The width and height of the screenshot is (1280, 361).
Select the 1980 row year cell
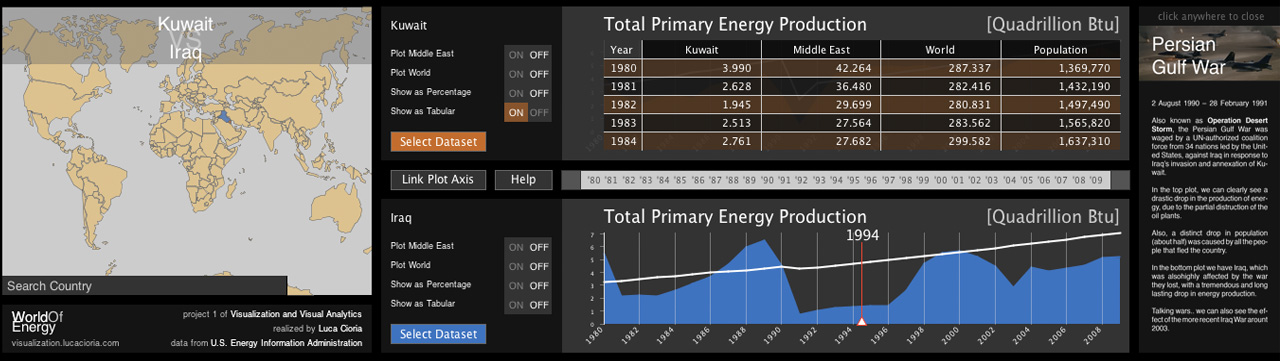click(621, 68)
